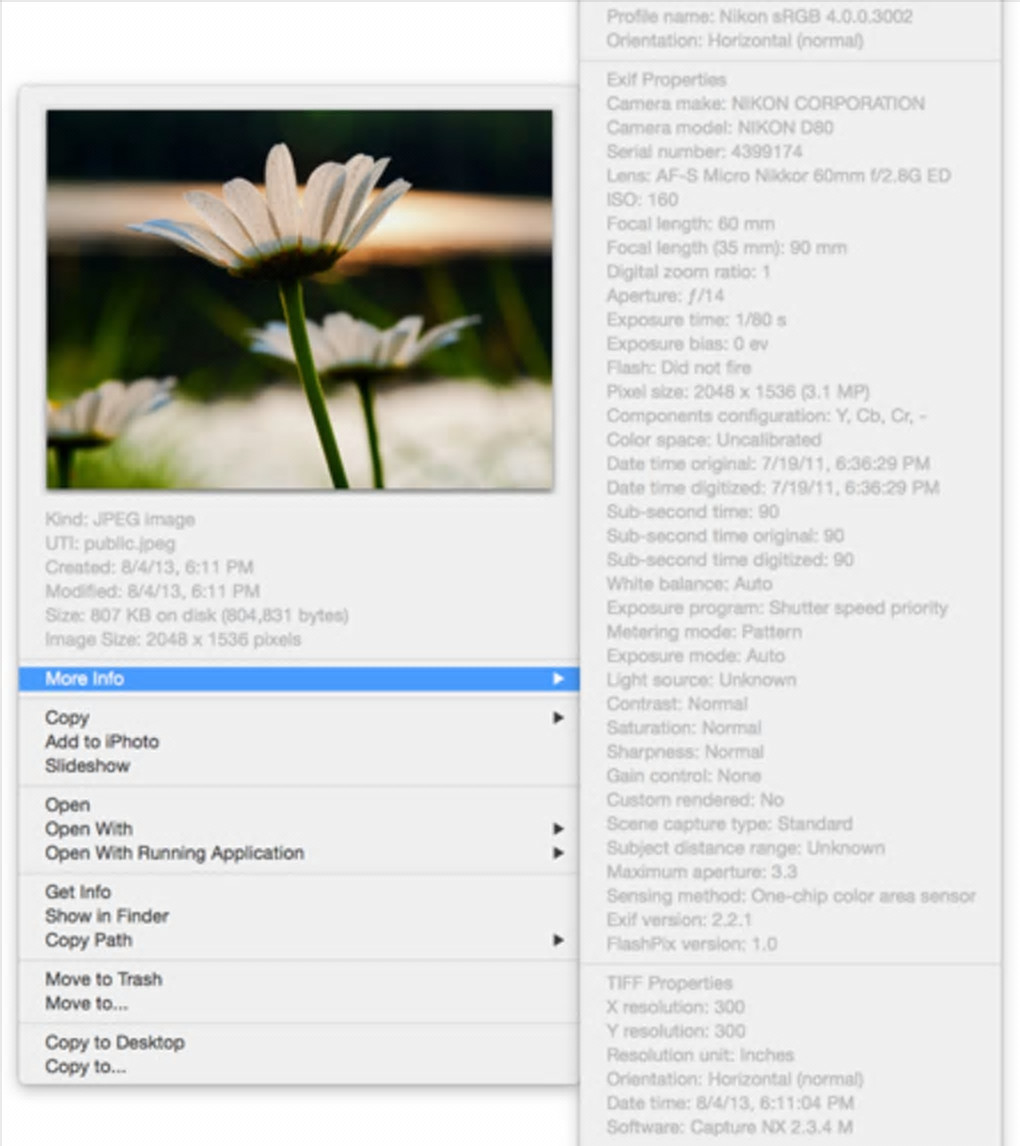Click Exposure time: 1/80 s entry
Screen dimensions: 1020x1146
pos(696,319)
